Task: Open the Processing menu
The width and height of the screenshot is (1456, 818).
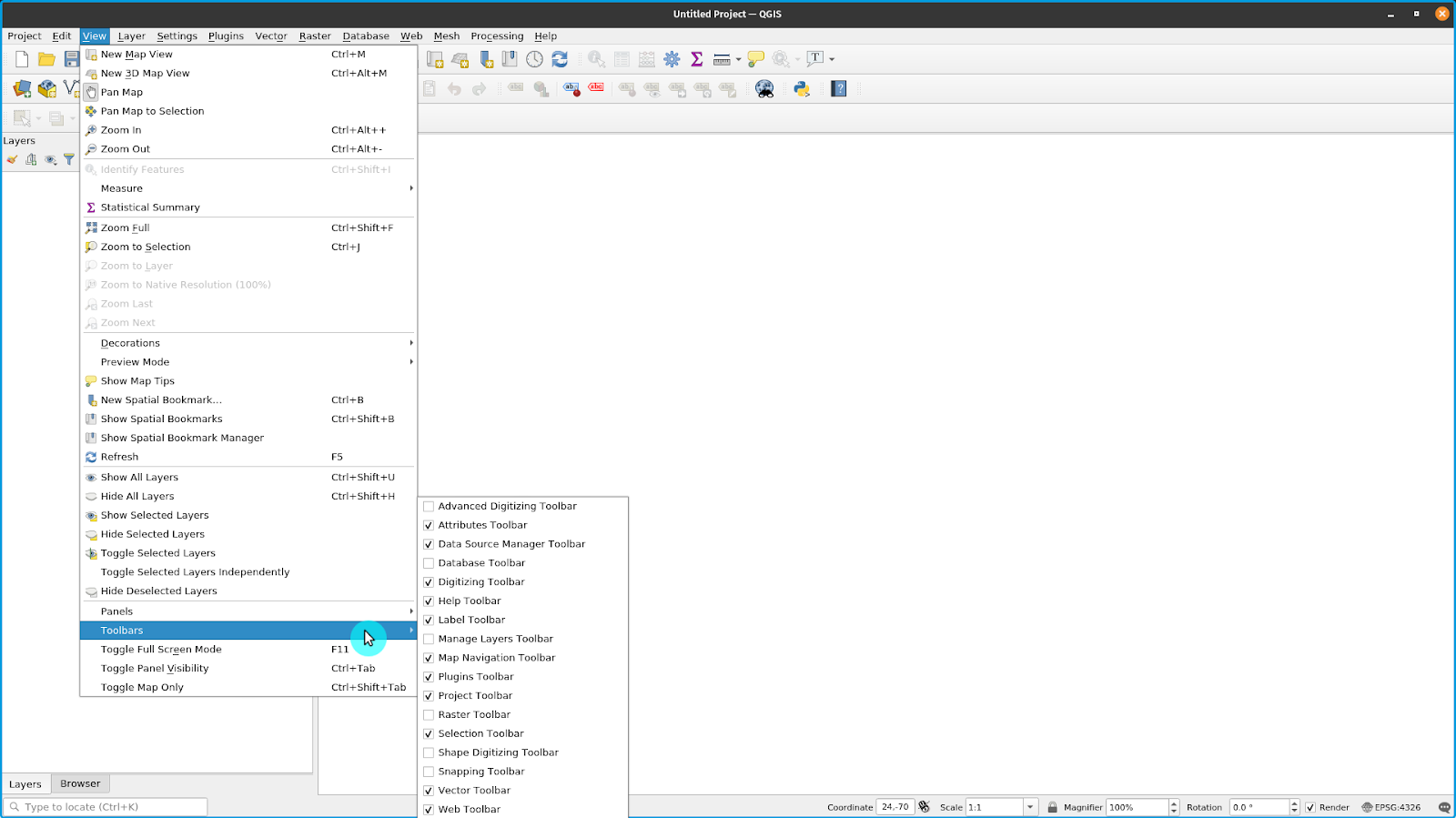Action: coord(497,36)
